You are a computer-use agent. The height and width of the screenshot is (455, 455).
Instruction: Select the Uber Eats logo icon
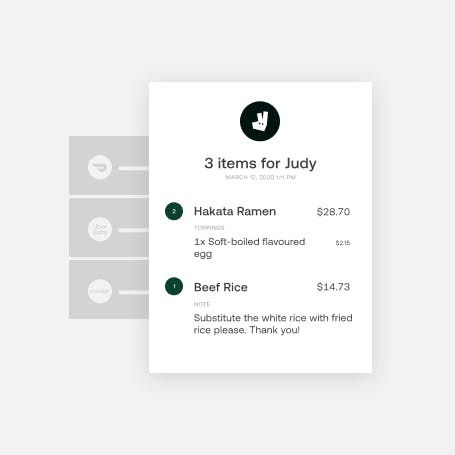100,229
